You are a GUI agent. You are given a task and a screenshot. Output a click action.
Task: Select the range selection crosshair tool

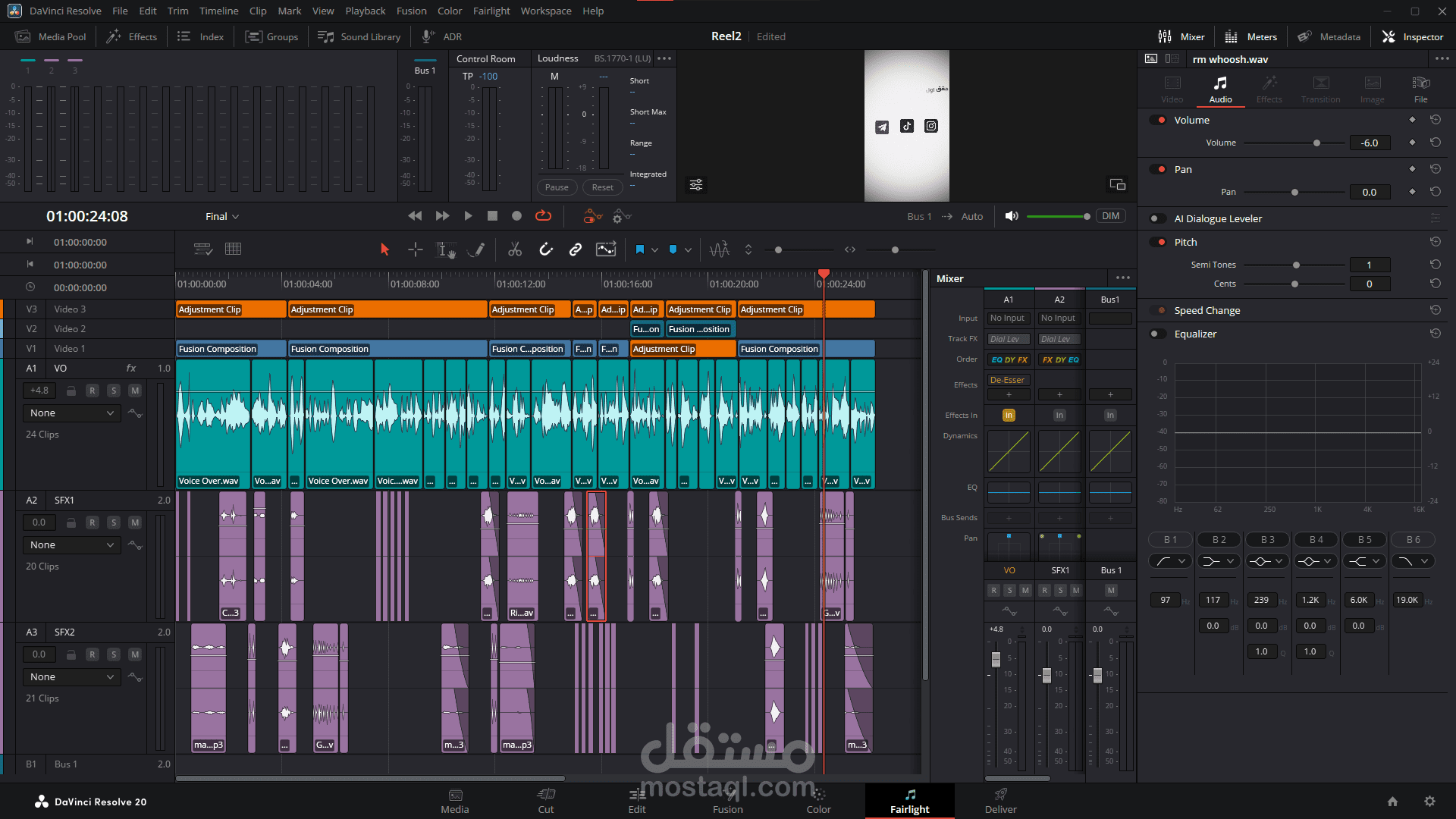[x=415, y=249]
